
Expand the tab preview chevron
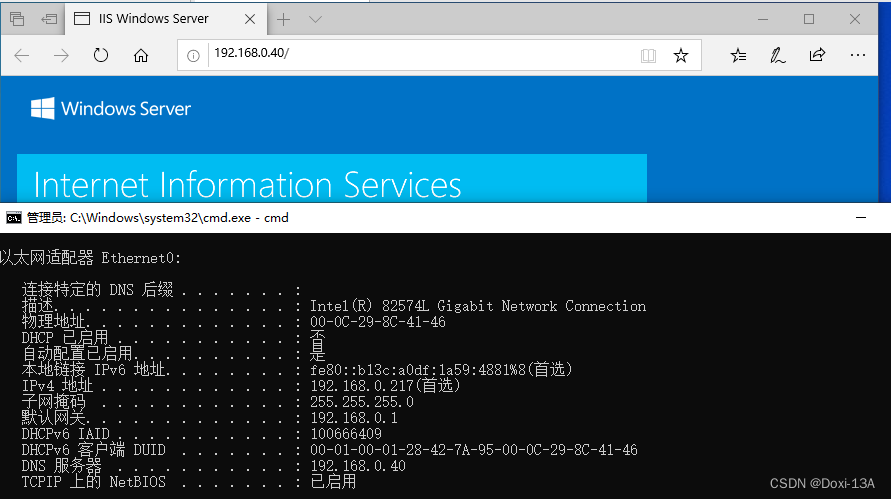315,19
